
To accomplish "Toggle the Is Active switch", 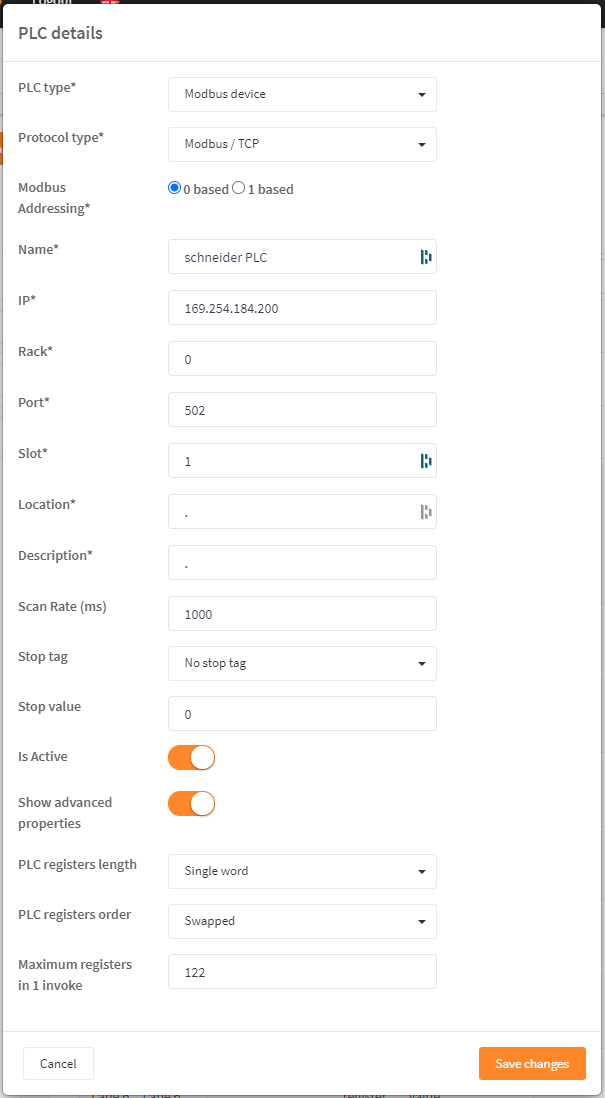I will (192, 757).
